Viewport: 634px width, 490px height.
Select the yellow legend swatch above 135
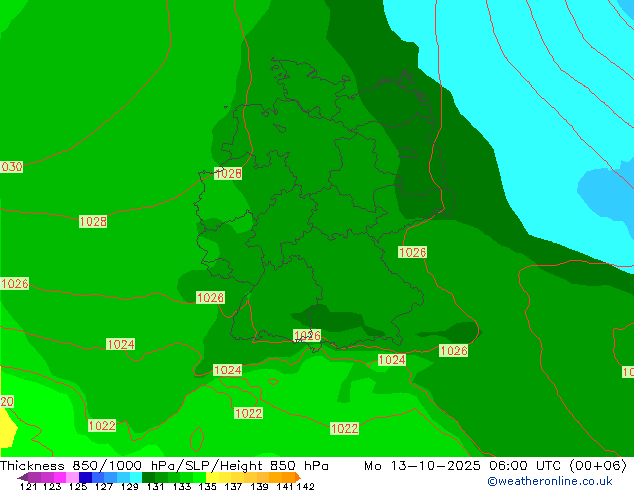pos(212,477)
